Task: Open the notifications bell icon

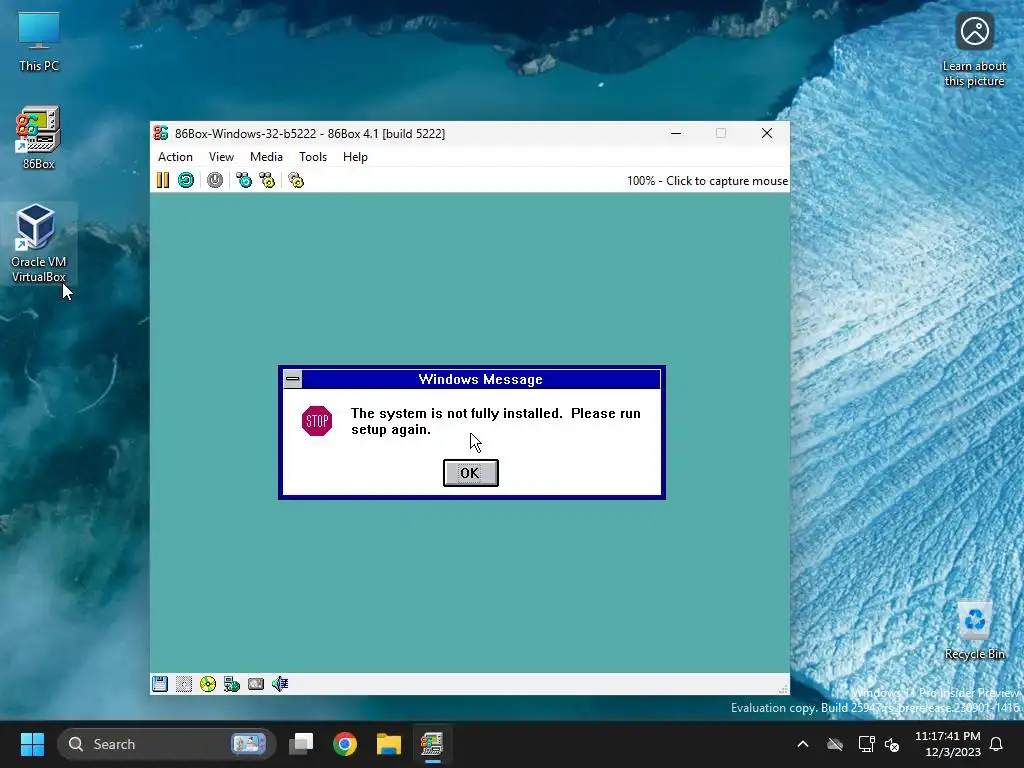Action: 997,744
